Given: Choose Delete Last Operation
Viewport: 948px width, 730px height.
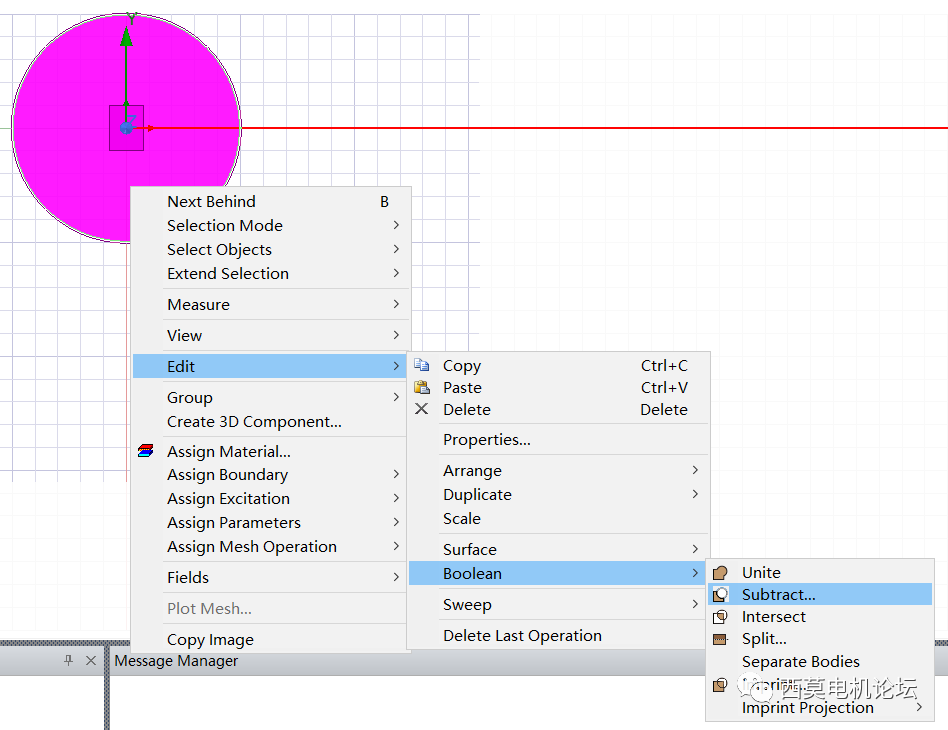Looking at the screenshot, I should (559, 636).
